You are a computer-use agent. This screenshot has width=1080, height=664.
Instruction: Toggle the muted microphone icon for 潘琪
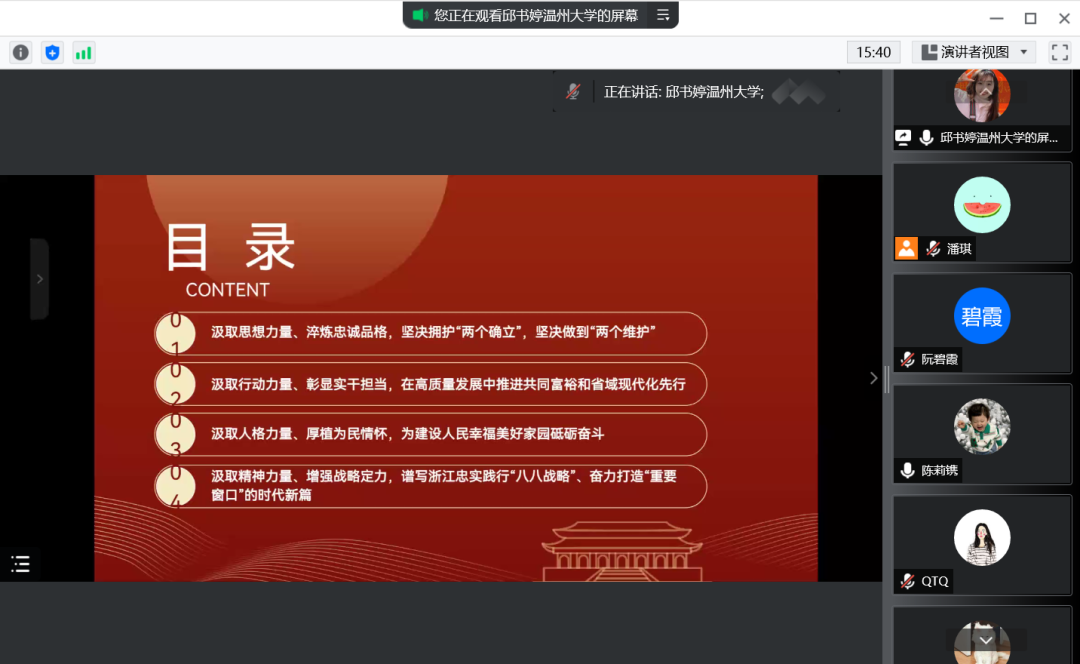[x=932, y=249]
